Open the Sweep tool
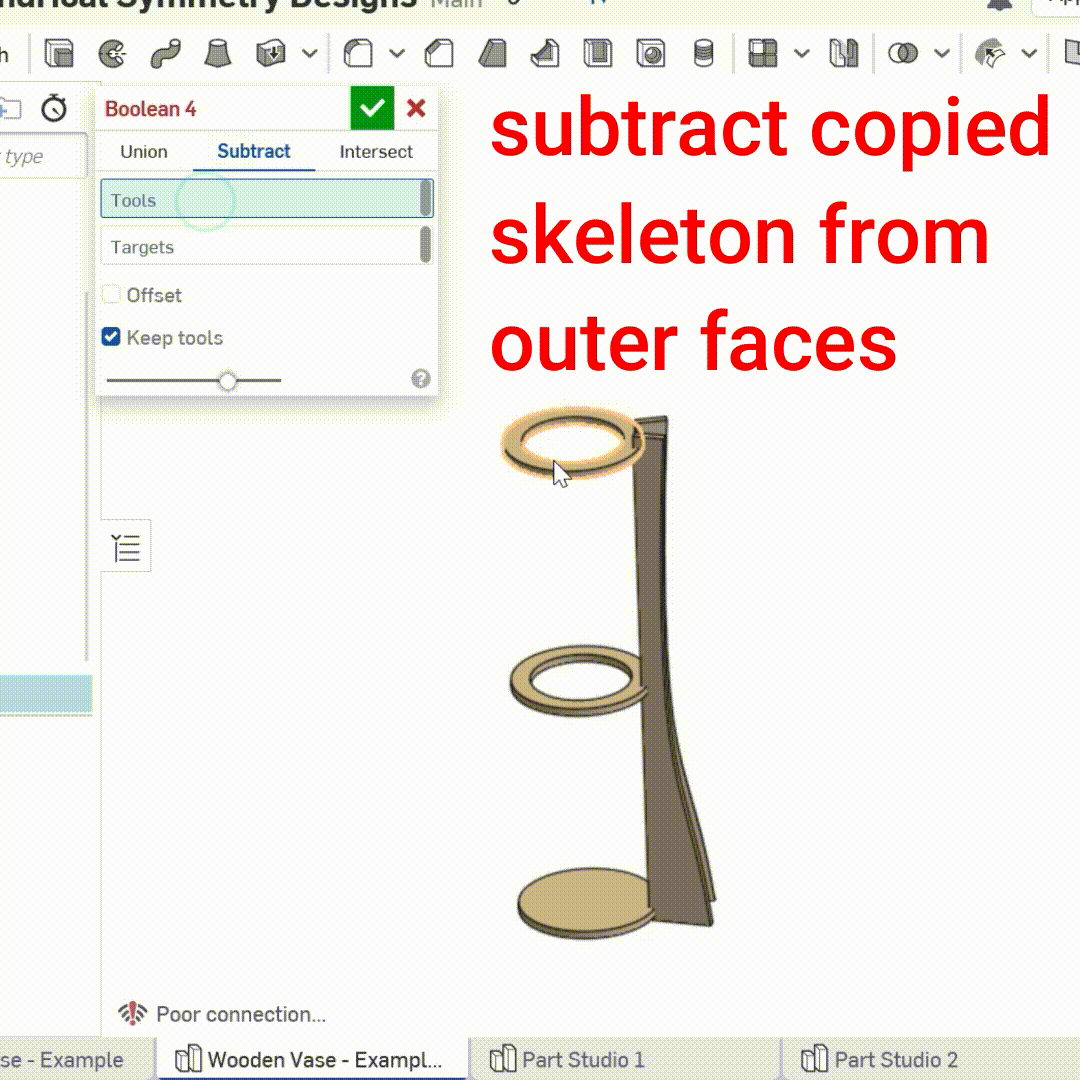The width and height of the screenshot is (1080, 1080). [x=165, y=55]
